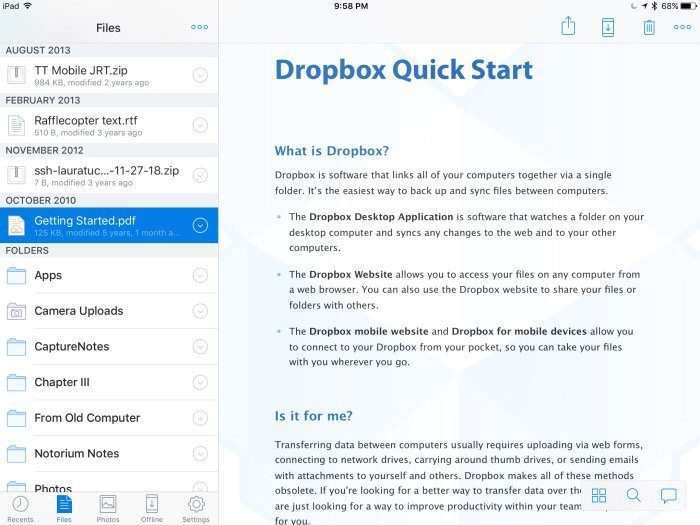Expand options chevron for TT Mobile JRT.zip
This screenshot has height=525, width=700.
coord(200,75)
